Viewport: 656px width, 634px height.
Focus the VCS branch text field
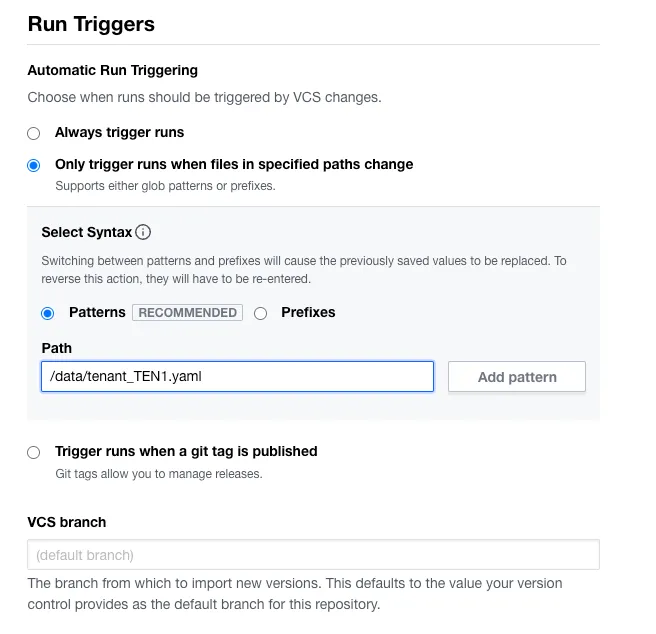313,554
